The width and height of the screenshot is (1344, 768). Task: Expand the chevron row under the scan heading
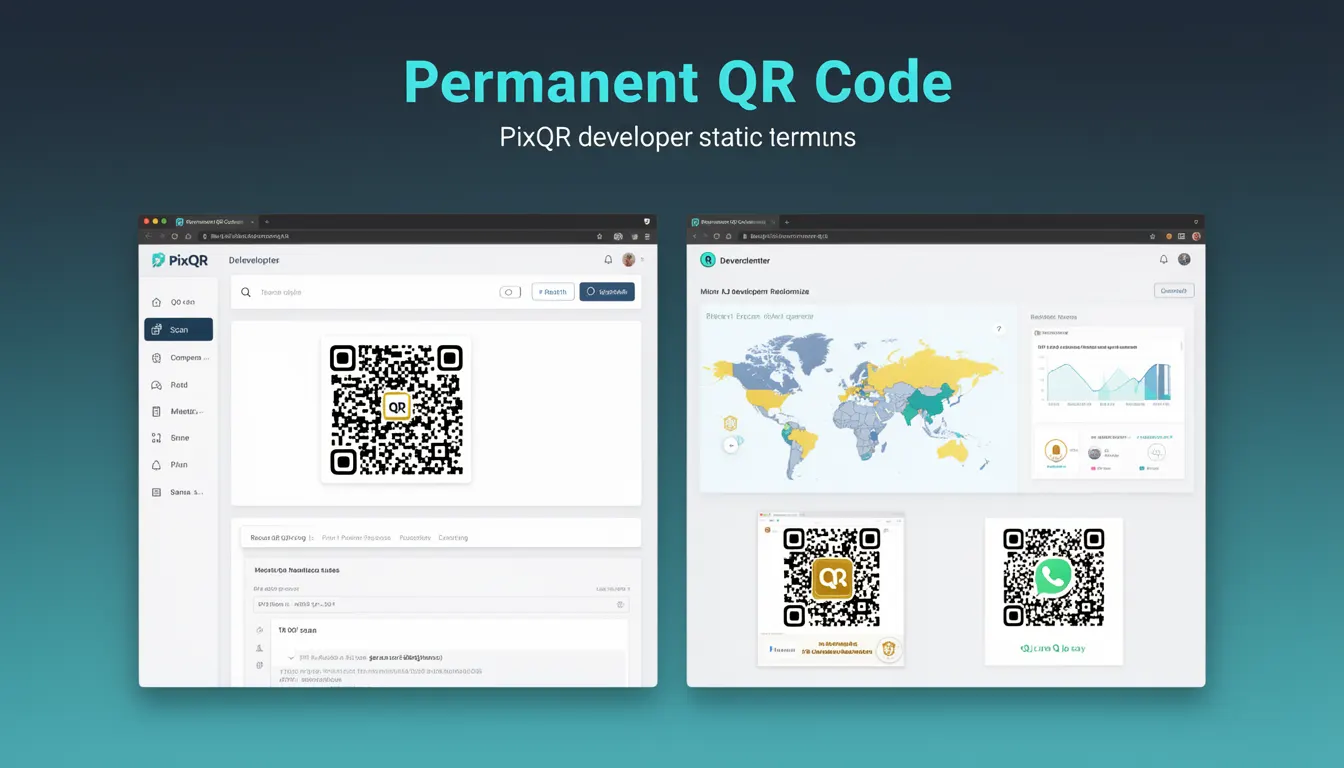click(291, 658)
